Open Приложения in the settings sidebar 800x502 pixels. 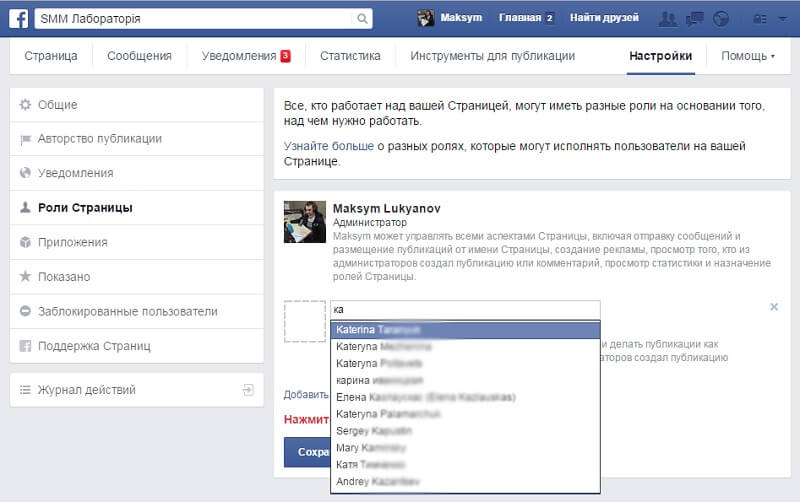point(72,242)
